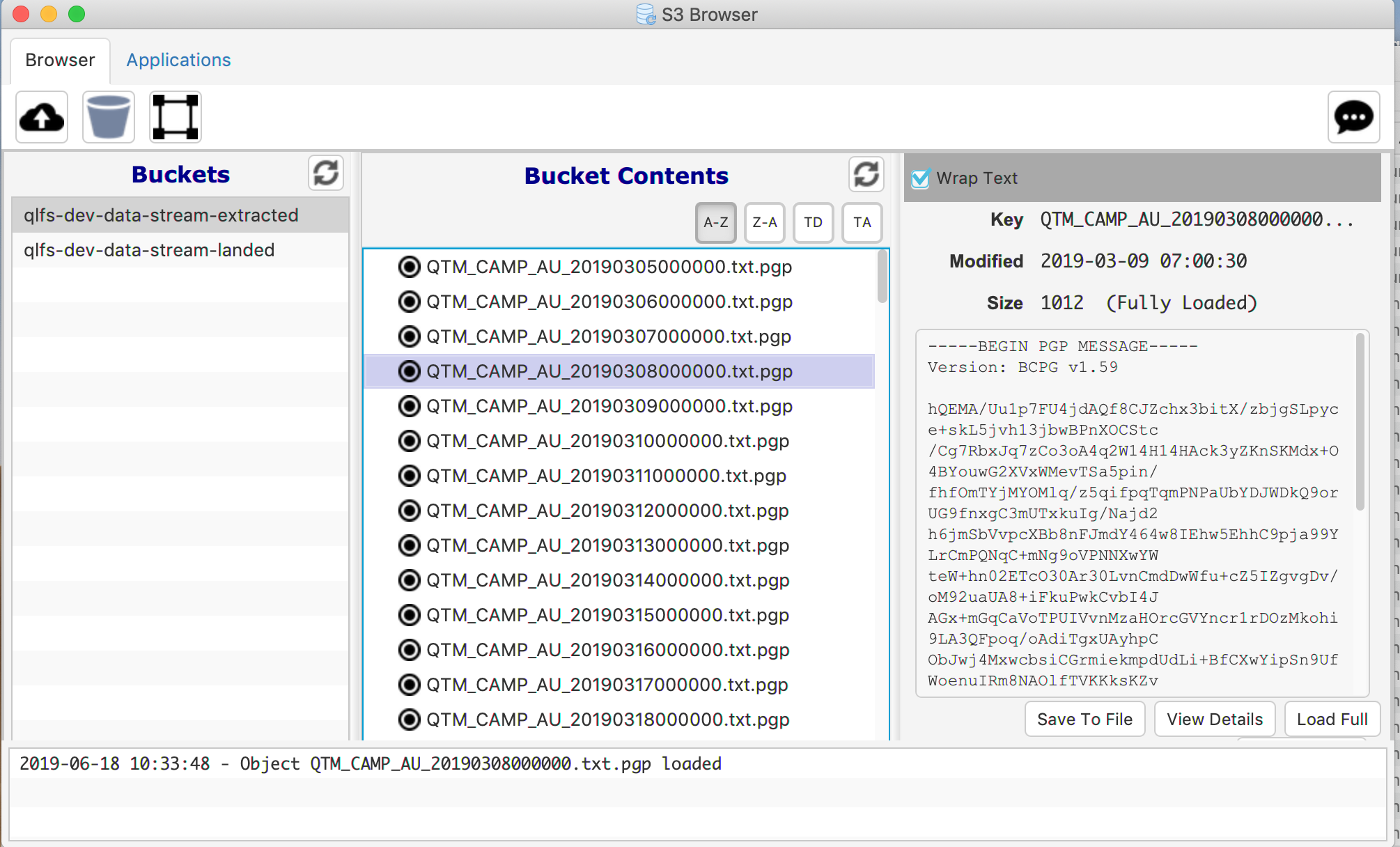
Task: Select the Browser tab
Action: 60,60
